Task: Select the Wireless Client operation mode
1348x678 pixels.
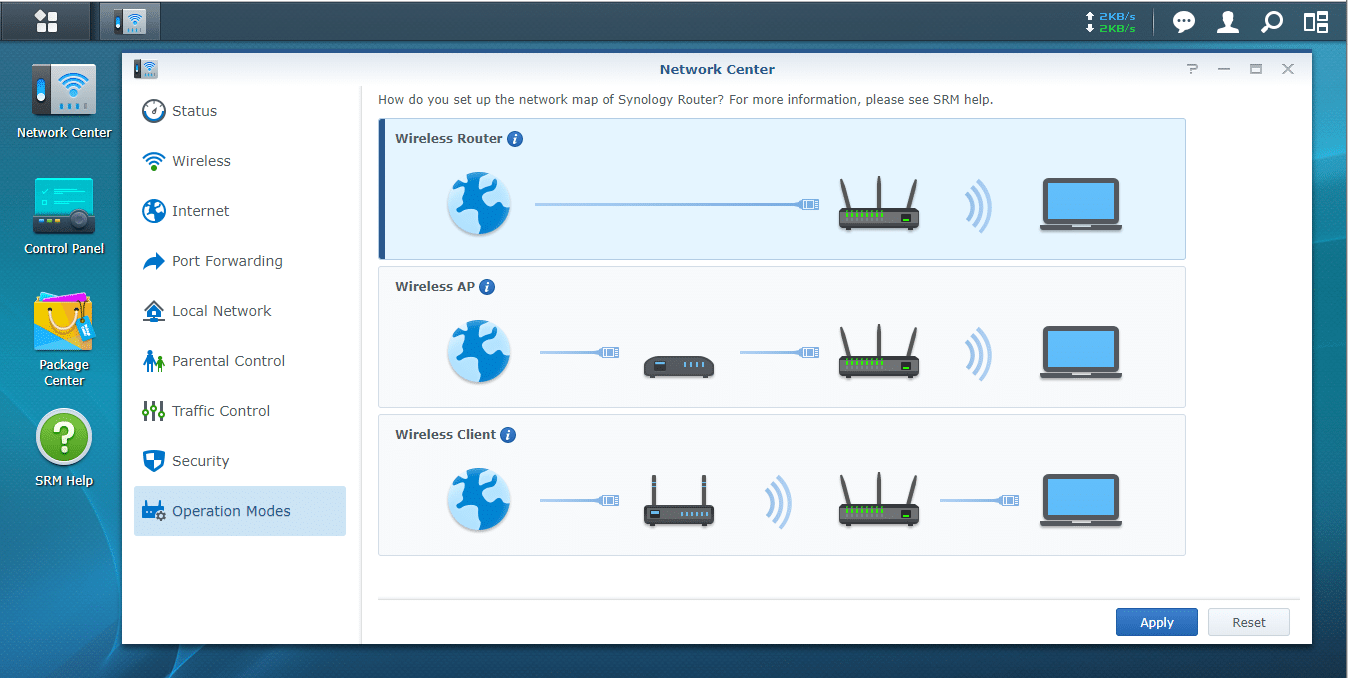Action: click(x=781, y=485)
